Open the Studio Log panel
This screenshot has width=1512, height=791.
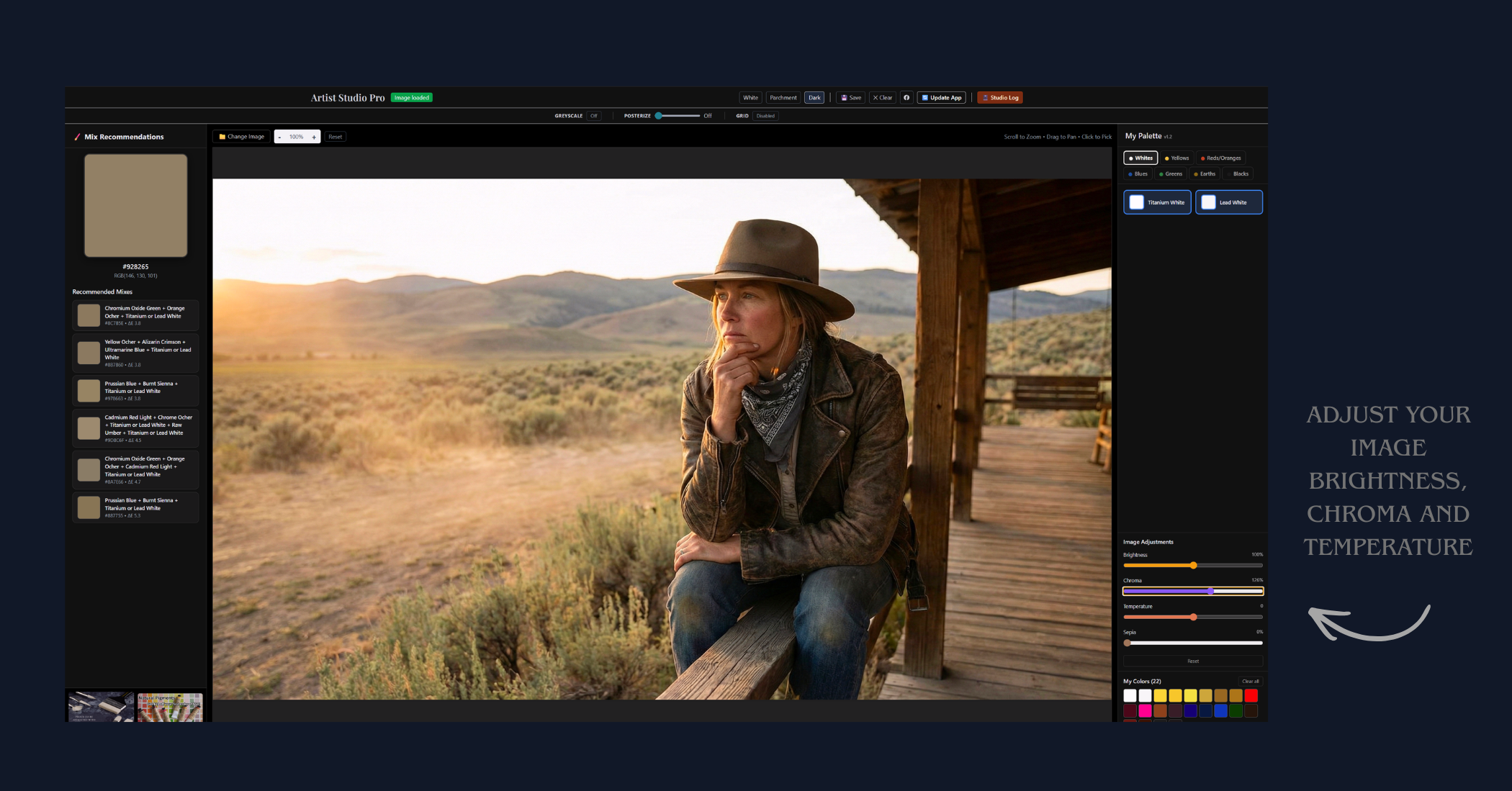pyautogui.click(x=999, y=97)
